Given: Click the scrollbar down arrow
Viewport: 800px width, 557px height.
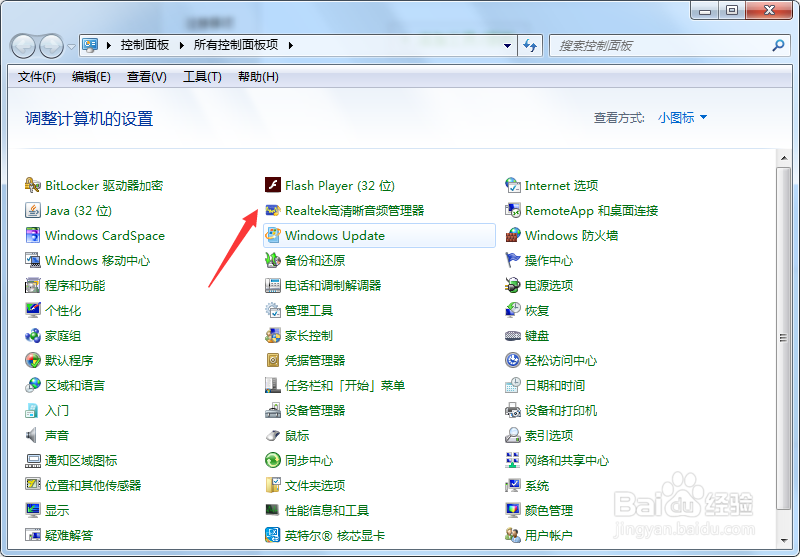Looking at the screenshot, I should coord(783,541).
